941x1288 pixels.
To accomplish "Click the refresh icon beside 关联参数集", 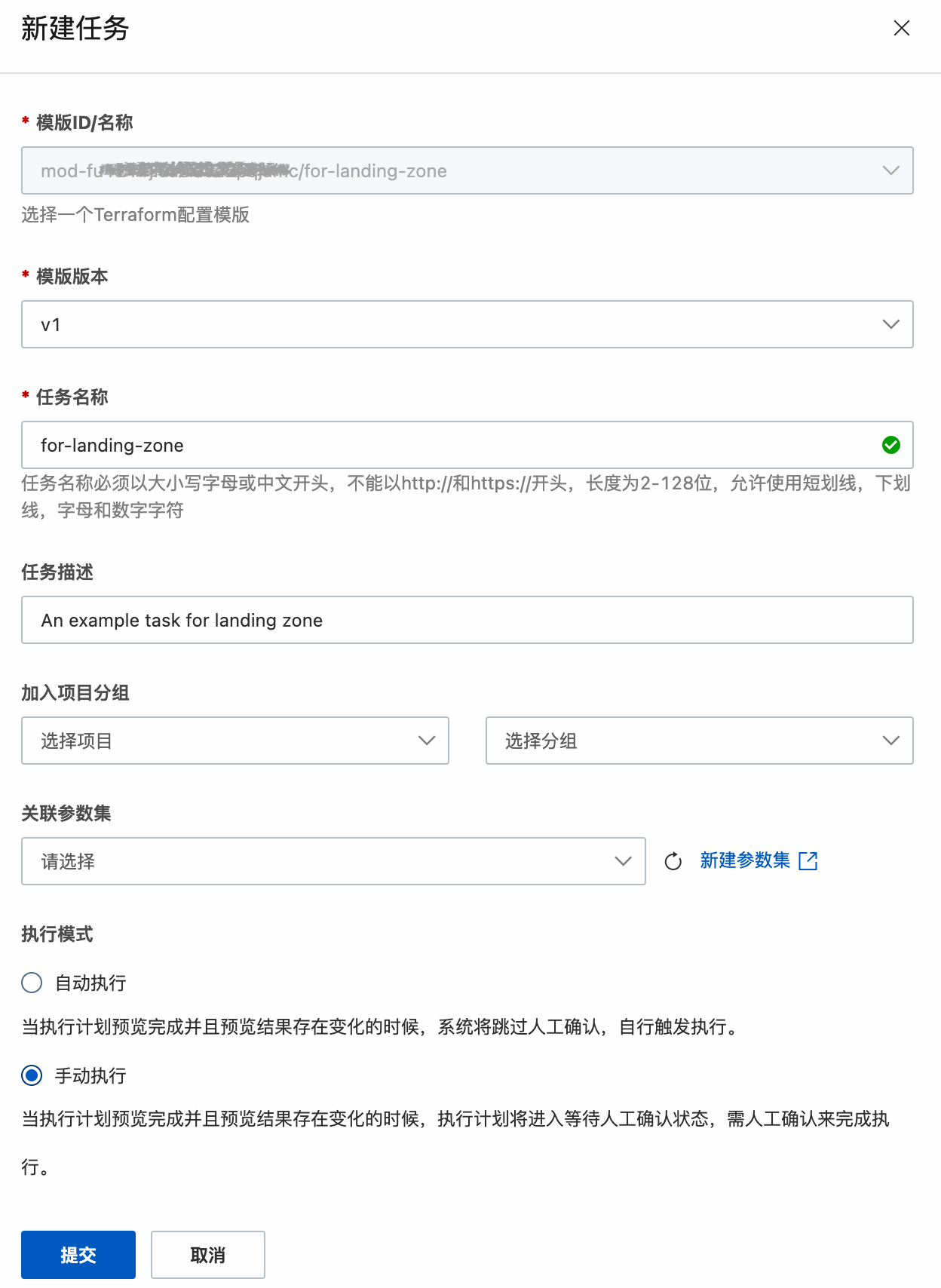I will (x=673, y=861).
